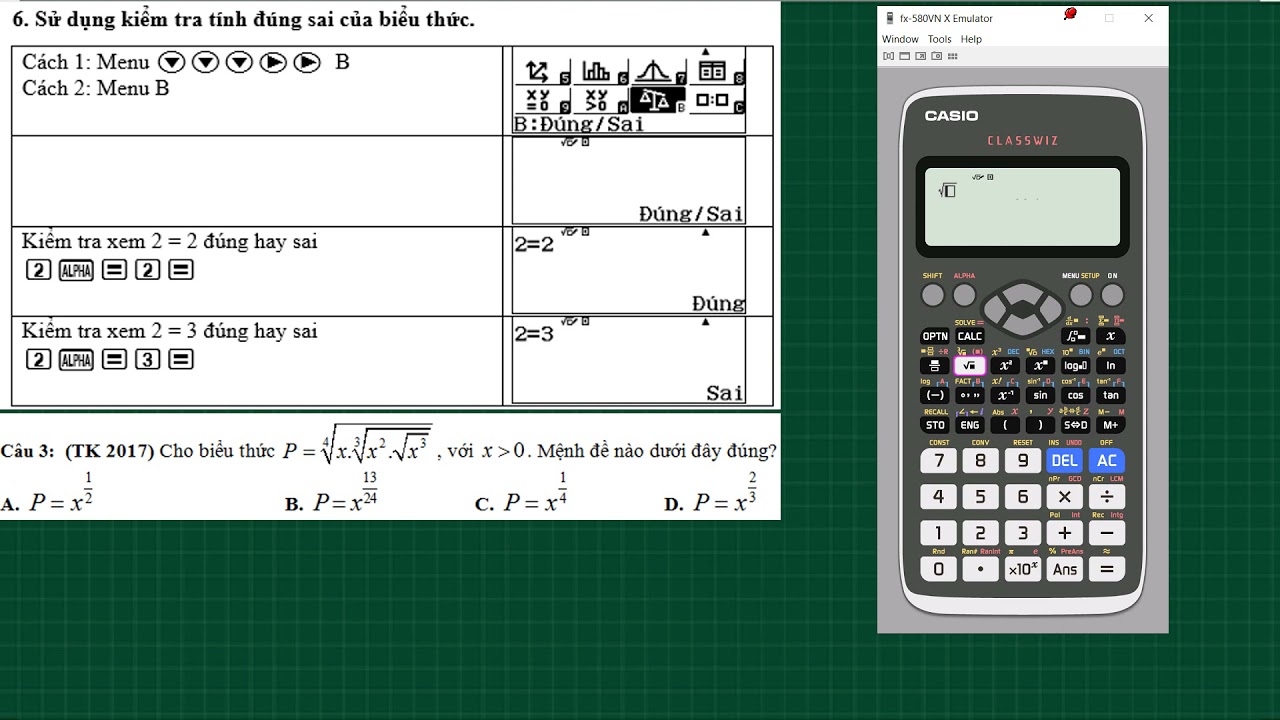Click the single window toolbar icon
The height and width of the screenshot is (720, 1280).
pos(905,56)
